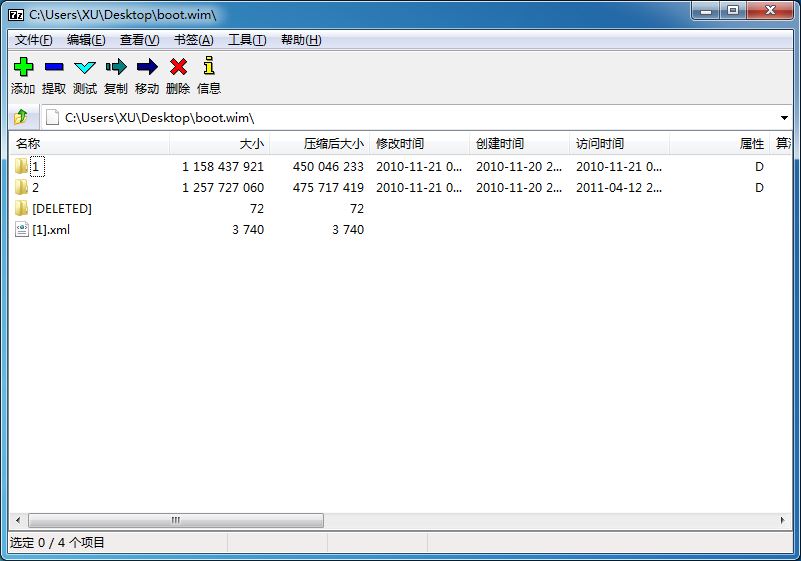
Task: Open the Bookmarks (书签) menu
Action: (193, 40)
